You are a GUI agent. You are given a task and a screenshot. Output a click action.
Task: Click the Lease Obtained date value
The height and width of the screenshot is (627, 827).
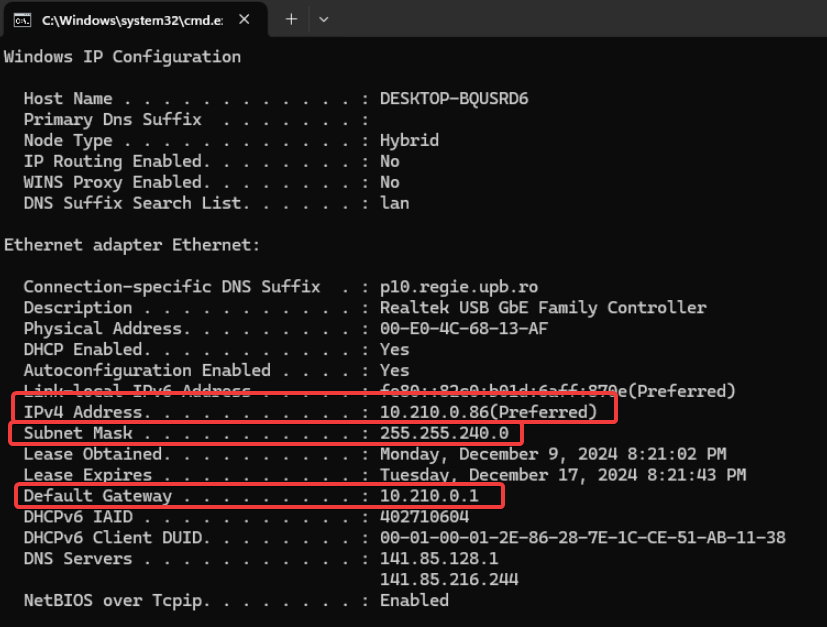click(553, 454)
